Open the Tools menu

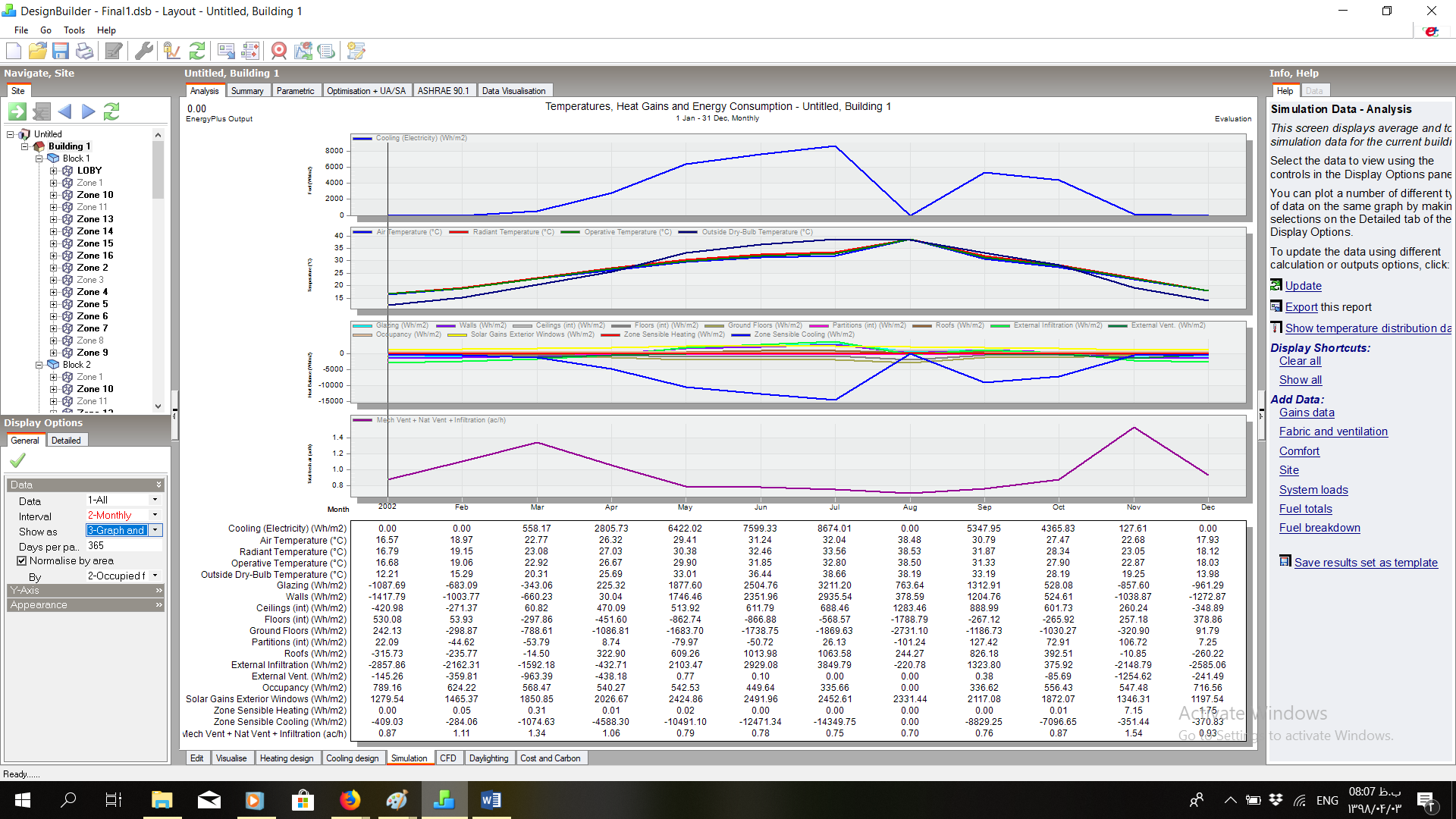pyautogui.click(x=74, y=30)
